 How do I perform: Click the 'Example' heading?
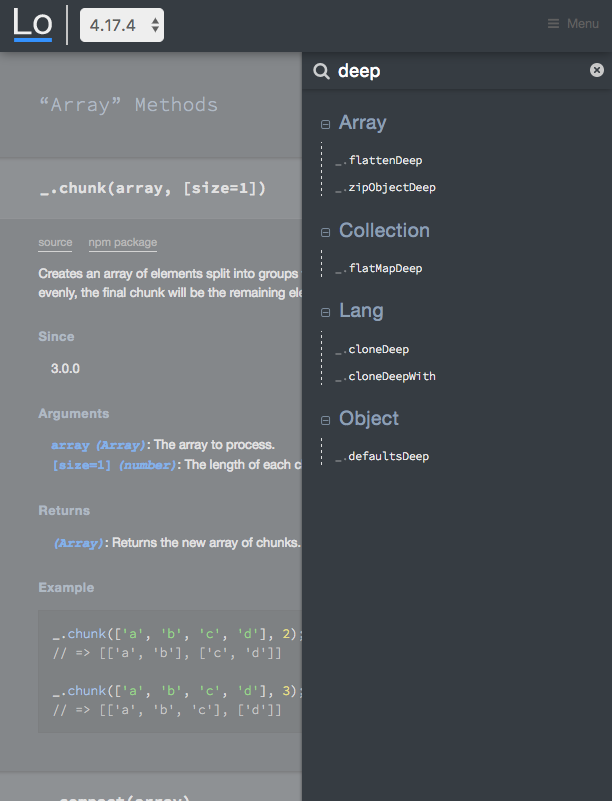[66, 587]
